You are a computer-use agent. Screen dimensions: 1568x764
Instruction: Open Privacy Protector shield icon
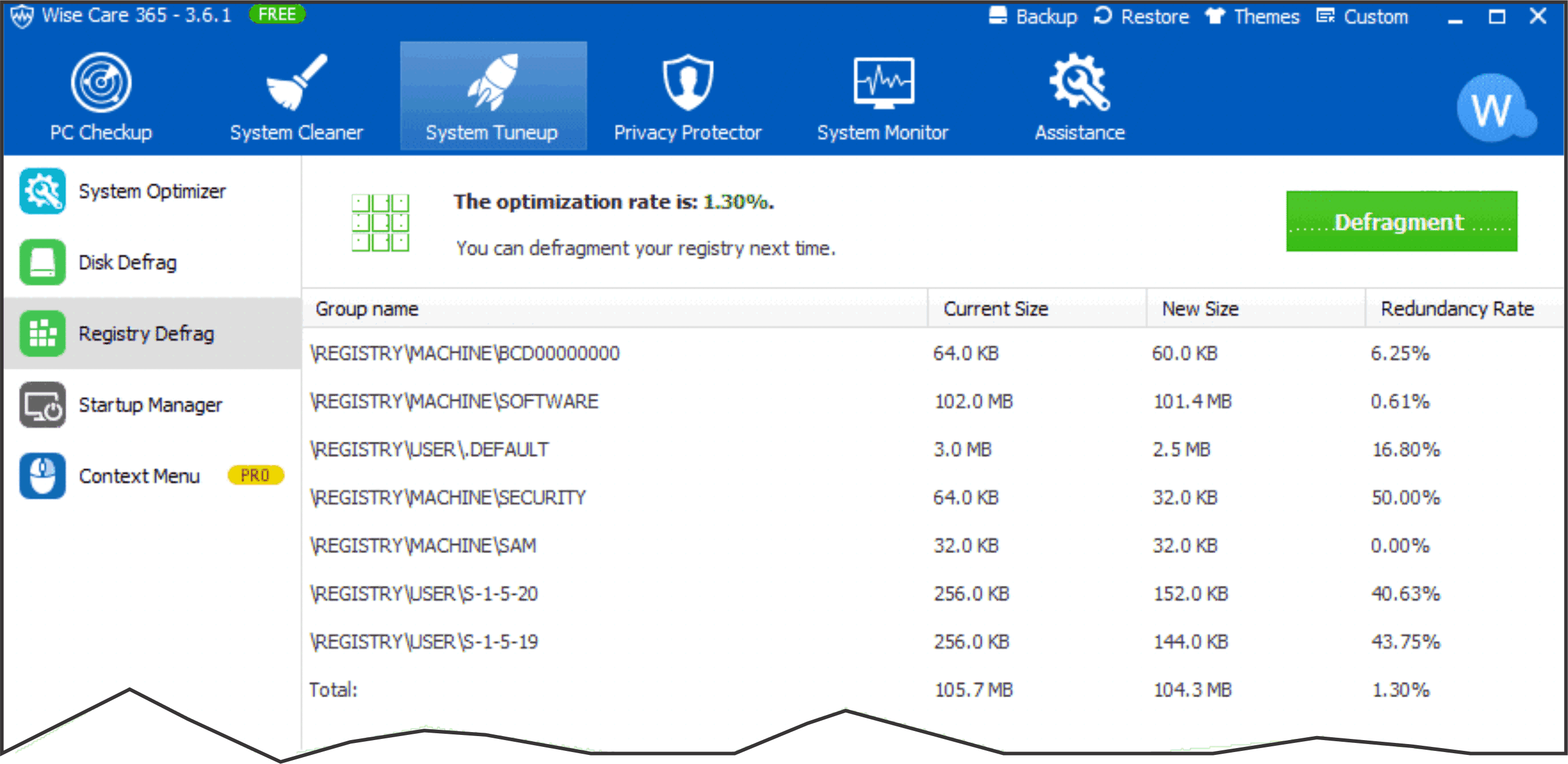pyautogui.click(x=688, y=82)
